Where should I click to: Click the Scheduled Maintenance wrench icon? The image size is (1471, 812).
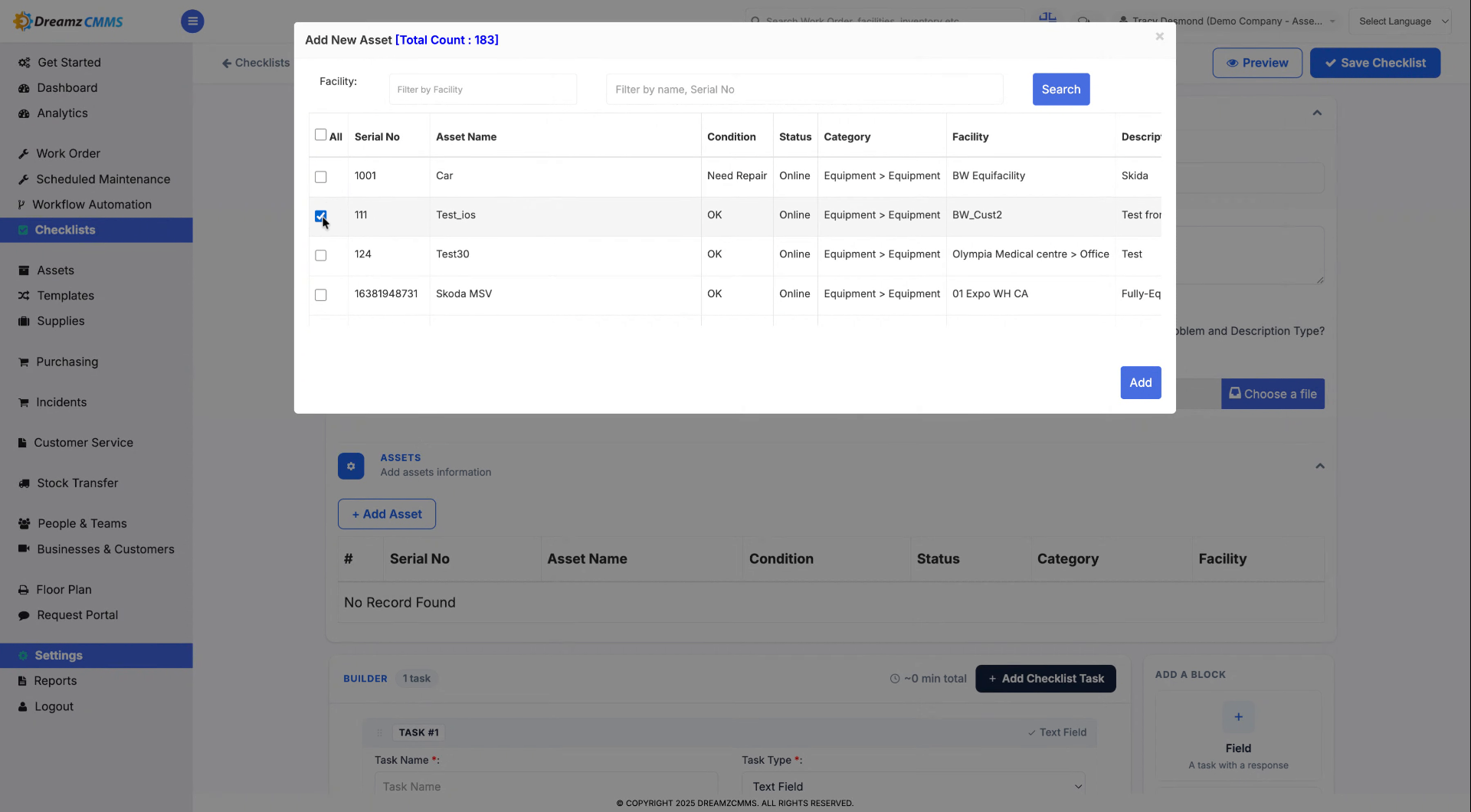(24, 179)
